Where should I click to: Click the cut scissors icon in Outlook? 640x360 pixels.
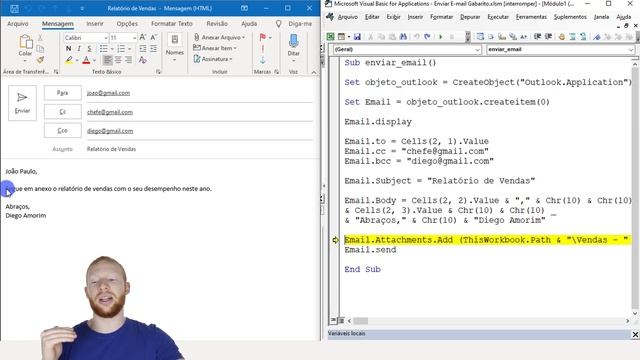pyautogui.click(x=40, y=38)
